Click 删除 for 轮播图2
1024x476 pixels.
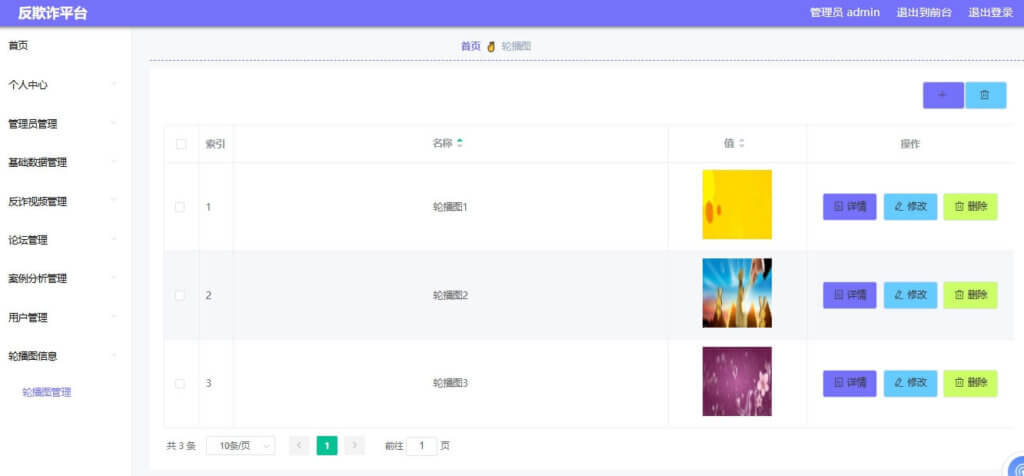pos(970,295)
